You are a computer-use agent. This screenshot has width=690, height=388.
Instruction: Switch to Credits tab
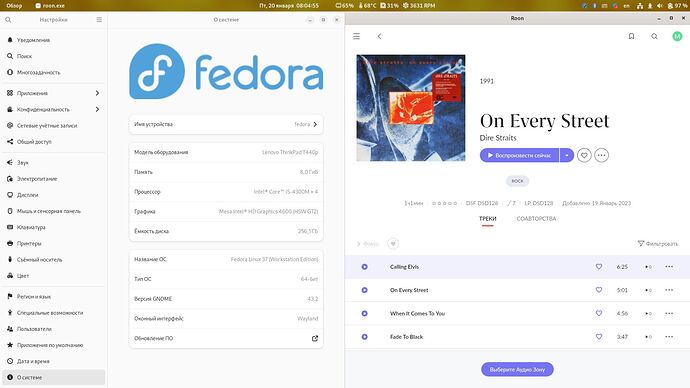coord(536,219)
